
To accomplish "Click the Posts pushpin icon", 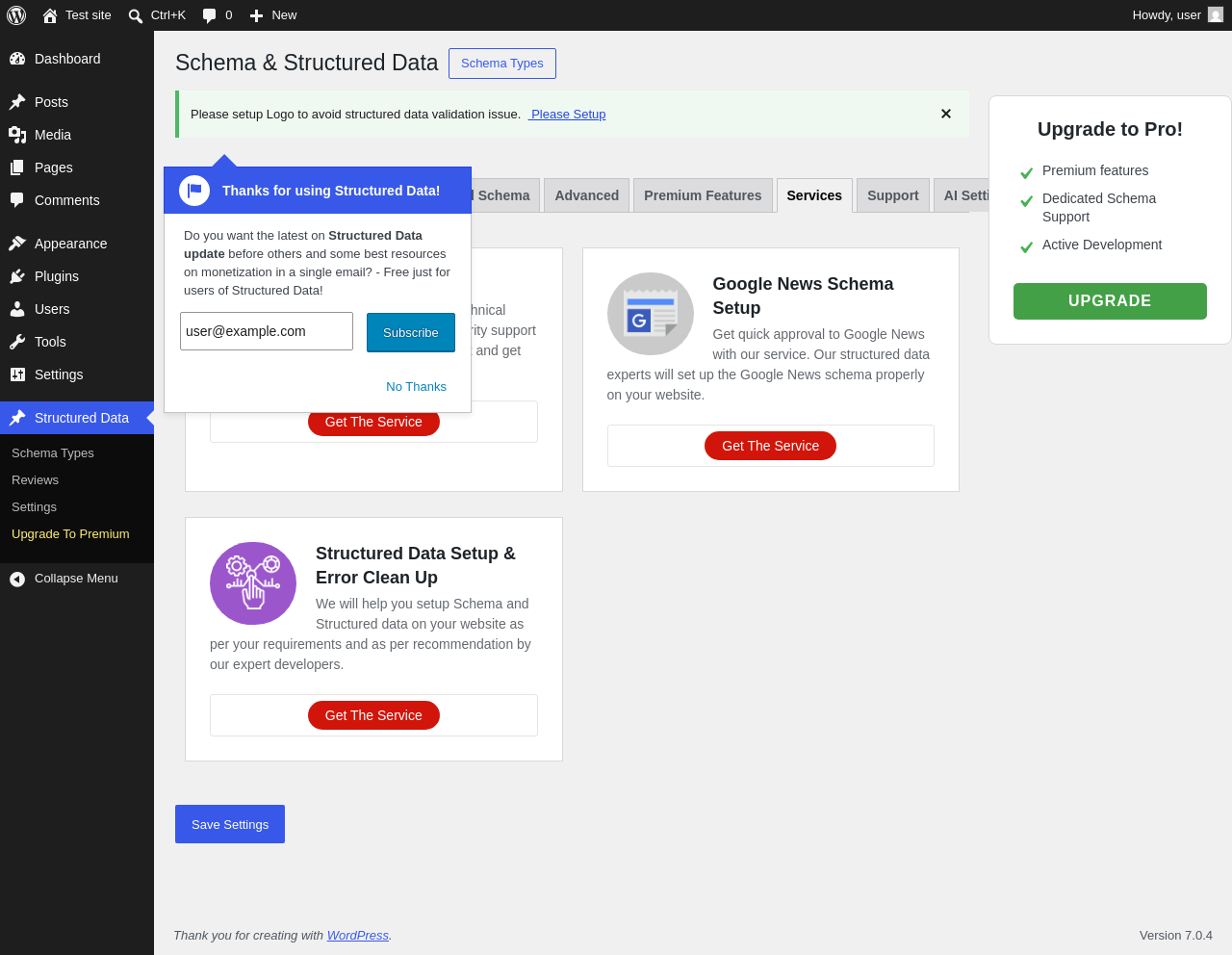I will pos(17,102).
